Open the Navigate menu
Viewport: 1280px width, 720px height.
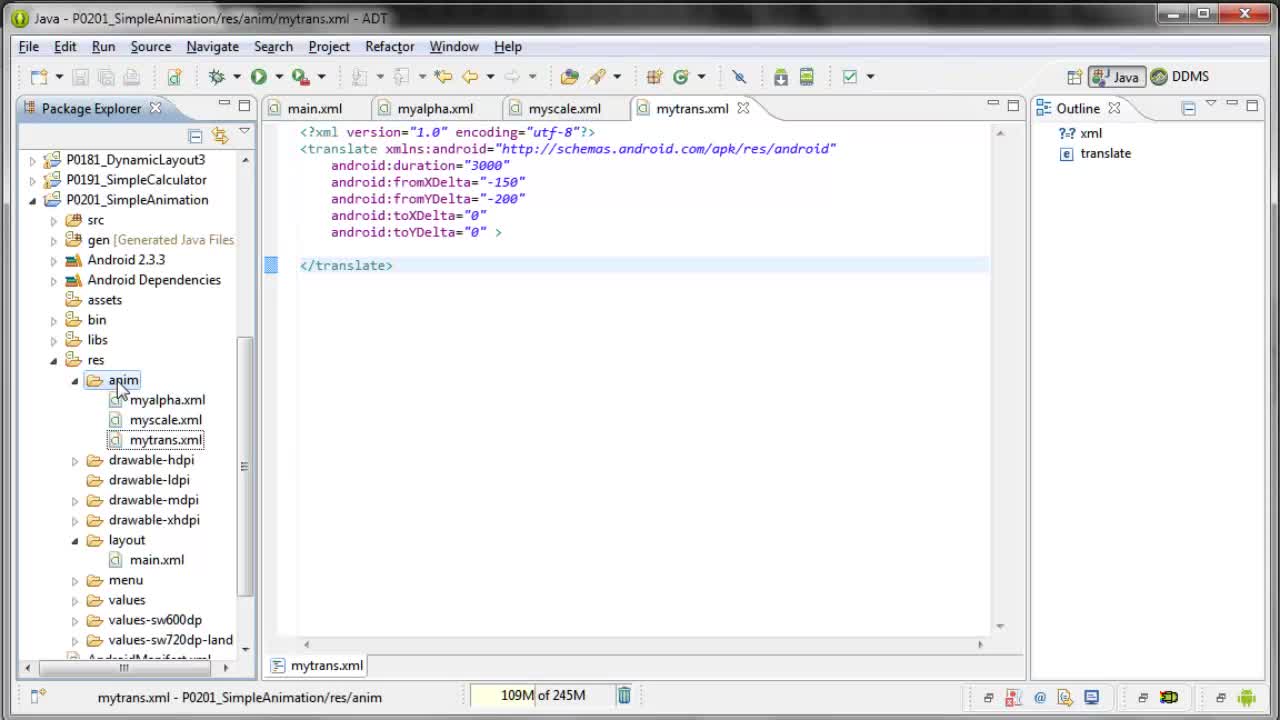[x=212, y=47]
